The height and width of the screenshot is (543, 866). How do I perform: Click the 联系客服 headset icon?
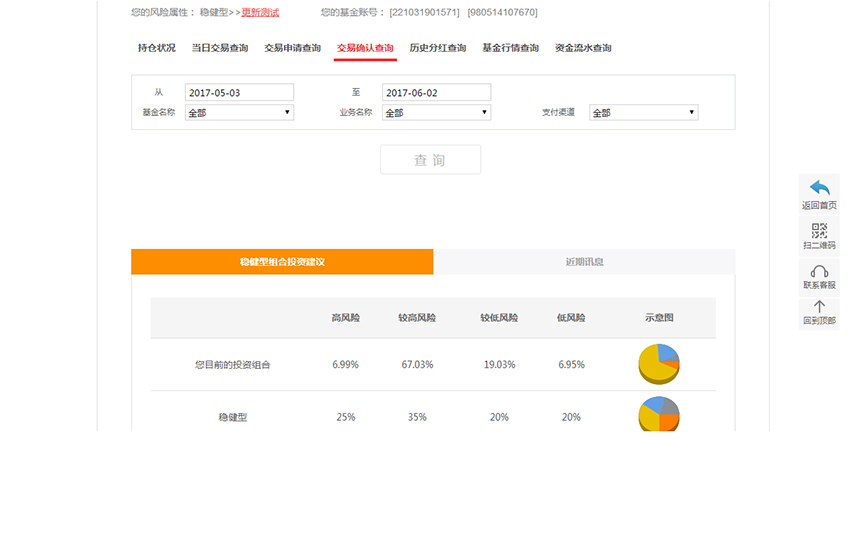(819, 271)
